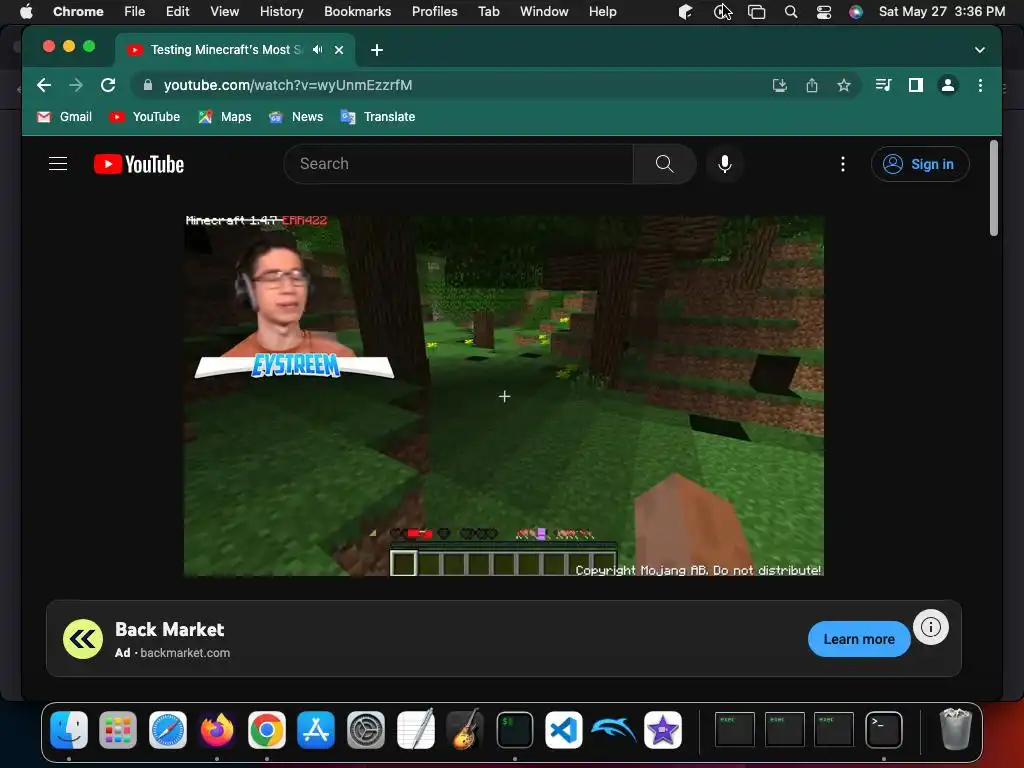Open media controls in Chrome toolbar
Viewport: 1024px width, 768px height.
tap(884, 85)
